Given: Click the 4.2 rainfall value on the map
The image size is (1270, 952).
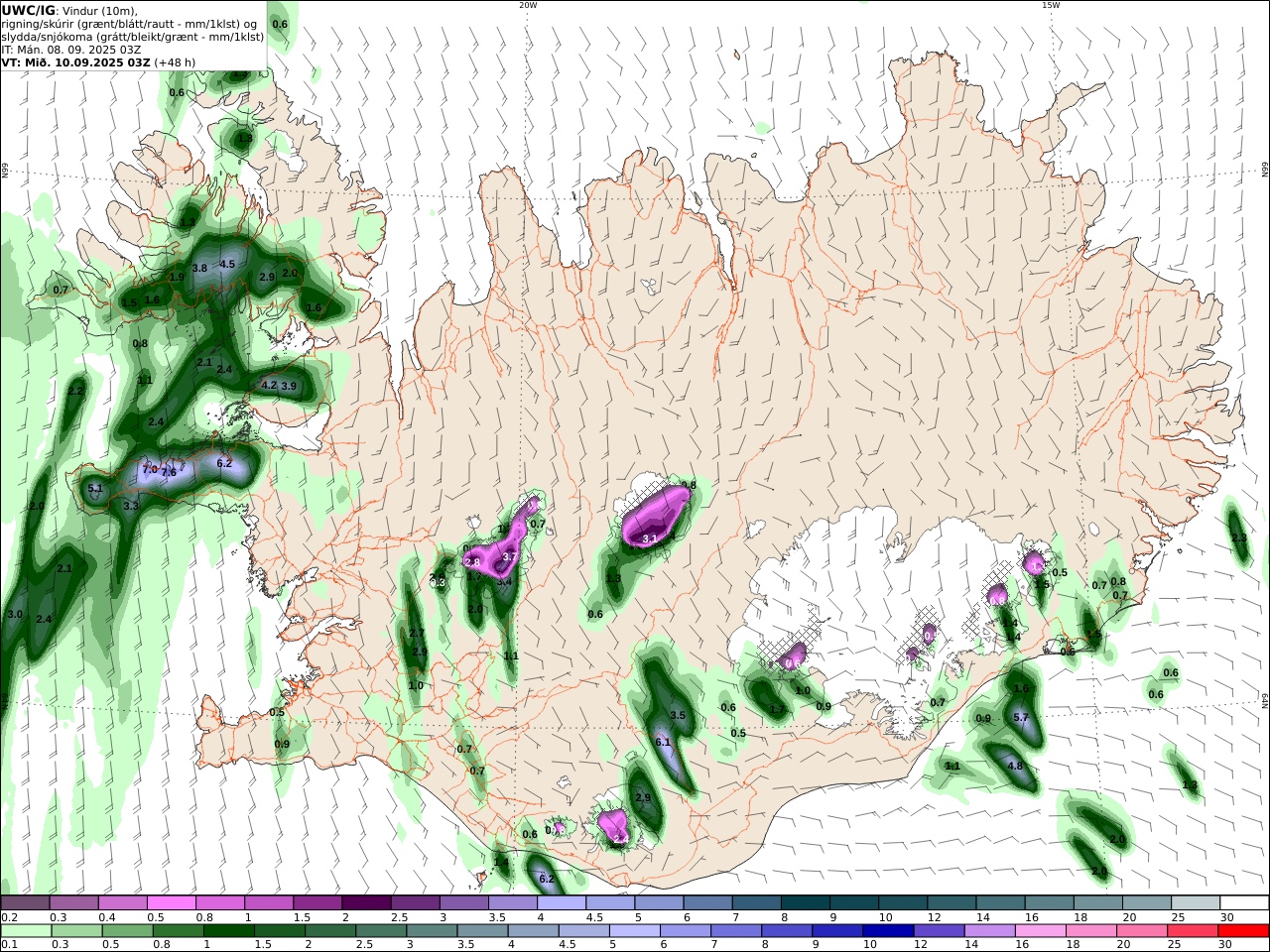Looking at the screenshot, I should tap(269, 385).
